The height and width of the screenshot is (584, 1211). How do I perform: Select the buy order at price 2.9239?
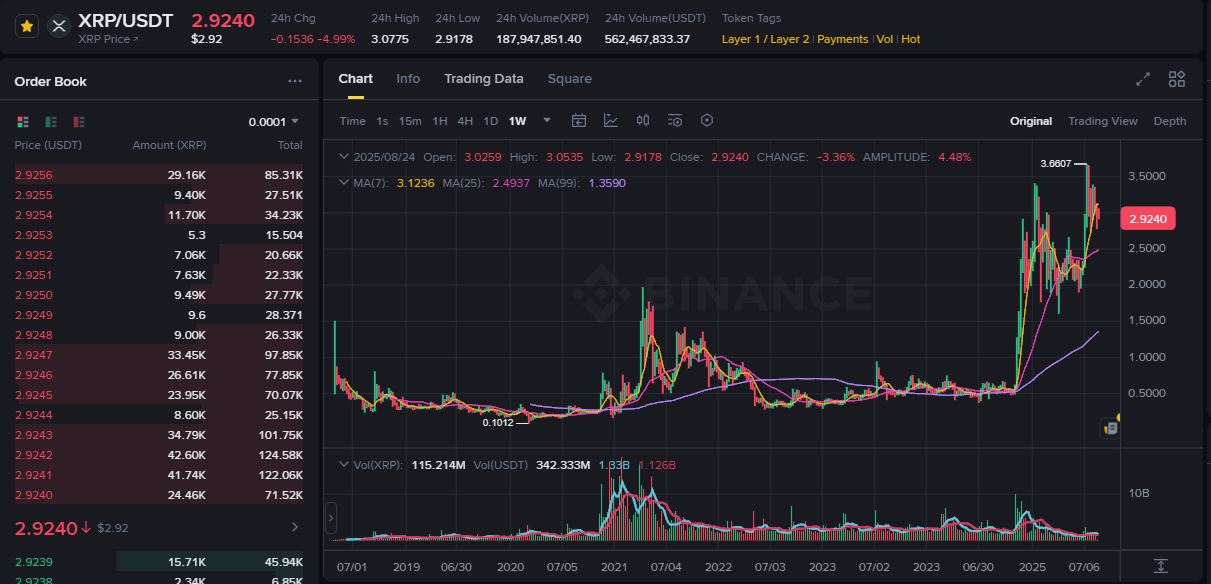158,562
